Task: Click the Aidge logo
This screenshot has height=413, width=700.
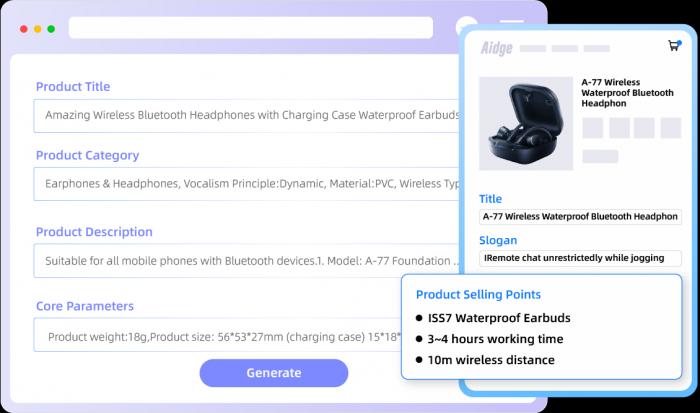Action: 496,48
